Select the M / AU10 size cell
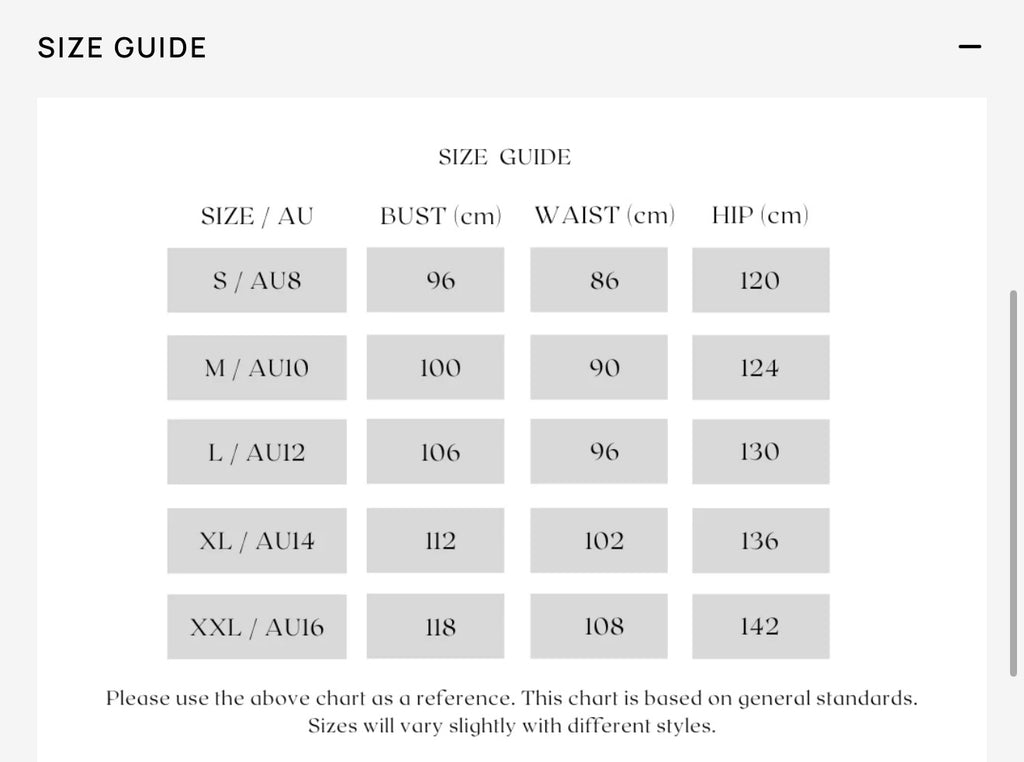This screenshot has width=1024, height=762. (257, 368)
